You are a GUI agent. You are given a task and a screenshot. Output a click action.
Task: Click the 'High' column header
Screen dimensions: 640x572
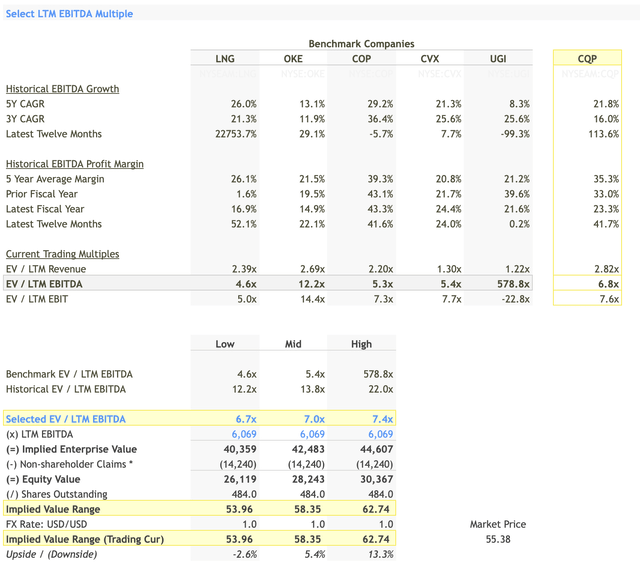pos(361,344)
